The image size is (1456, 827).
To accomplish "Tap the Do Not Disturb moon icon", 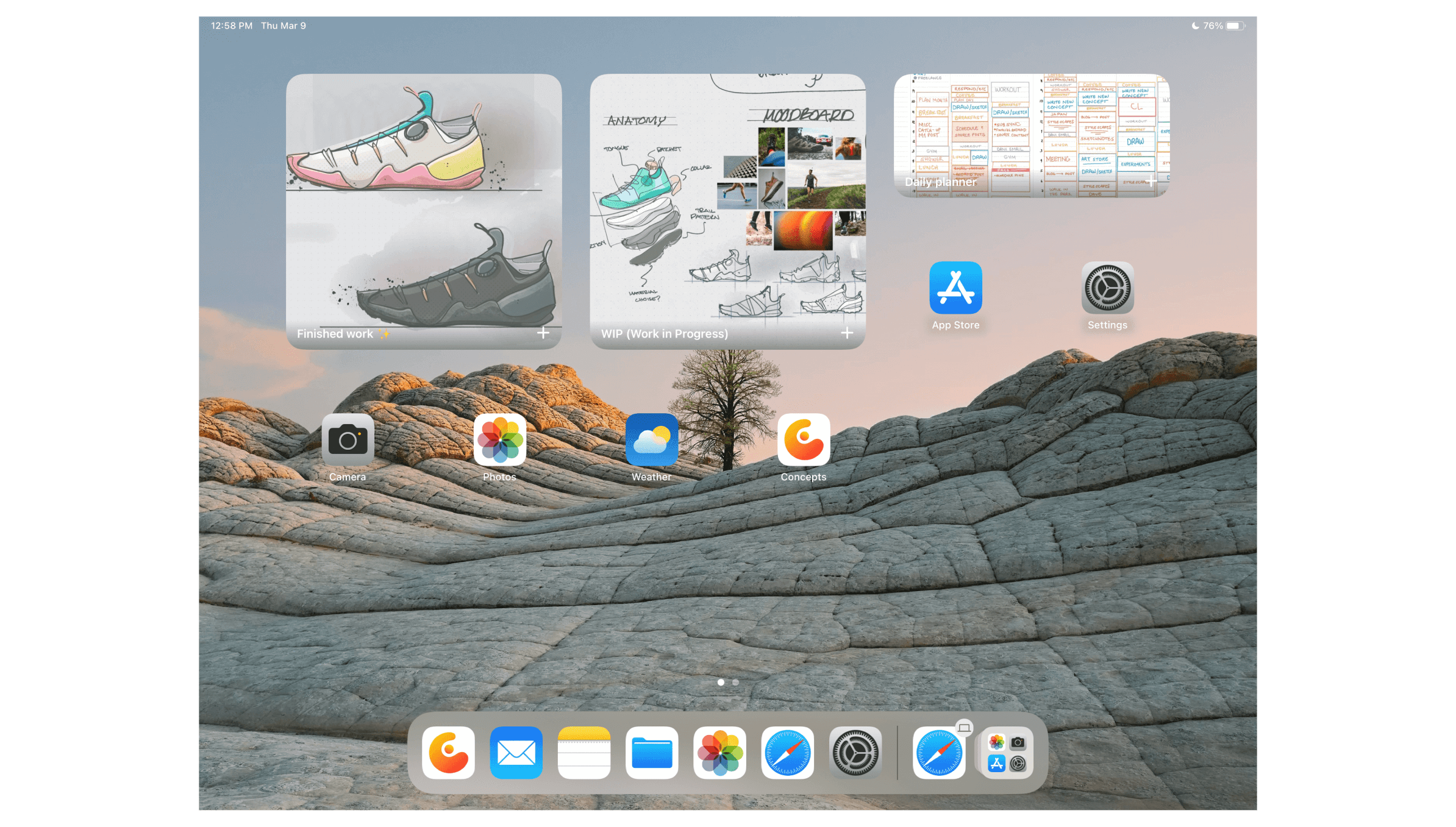I will 1195,26.
